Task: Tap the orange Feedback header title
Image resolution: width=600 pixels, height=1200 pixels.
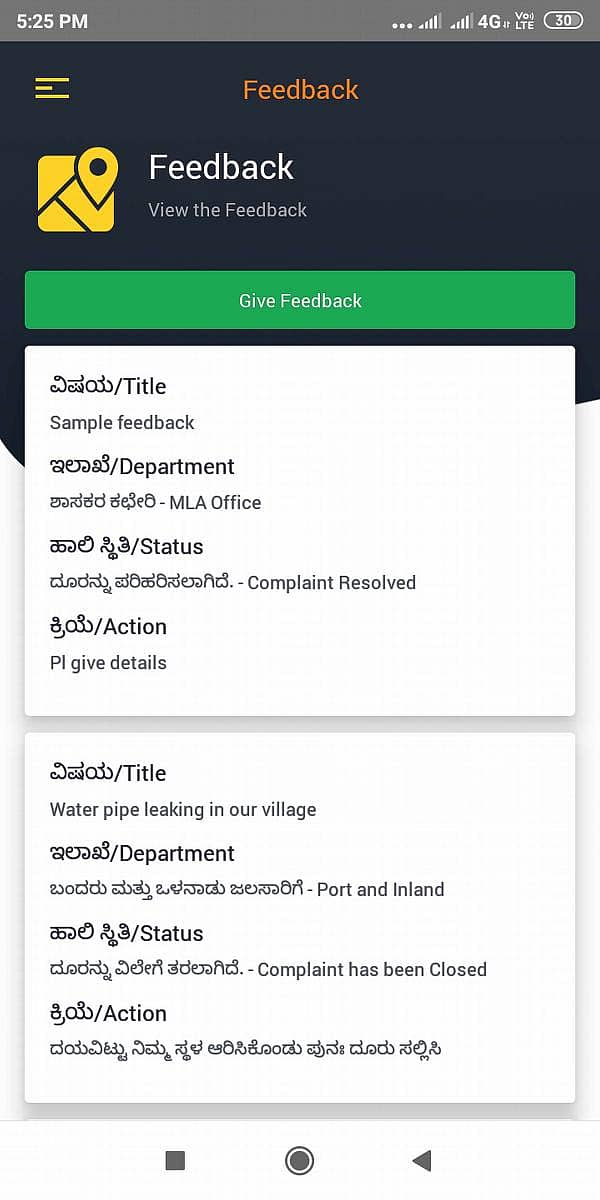Action: click(x=300, y=90)
